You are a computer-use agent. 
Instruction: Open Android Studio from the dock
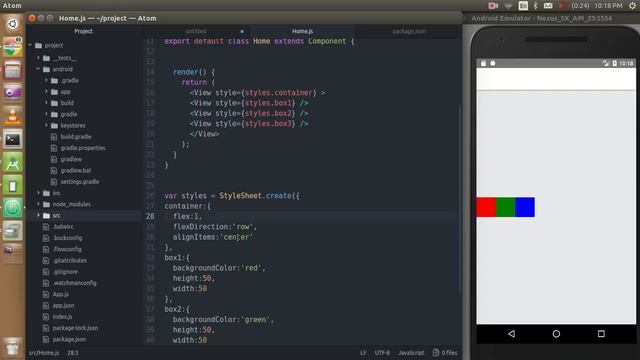tap(12, 162)
